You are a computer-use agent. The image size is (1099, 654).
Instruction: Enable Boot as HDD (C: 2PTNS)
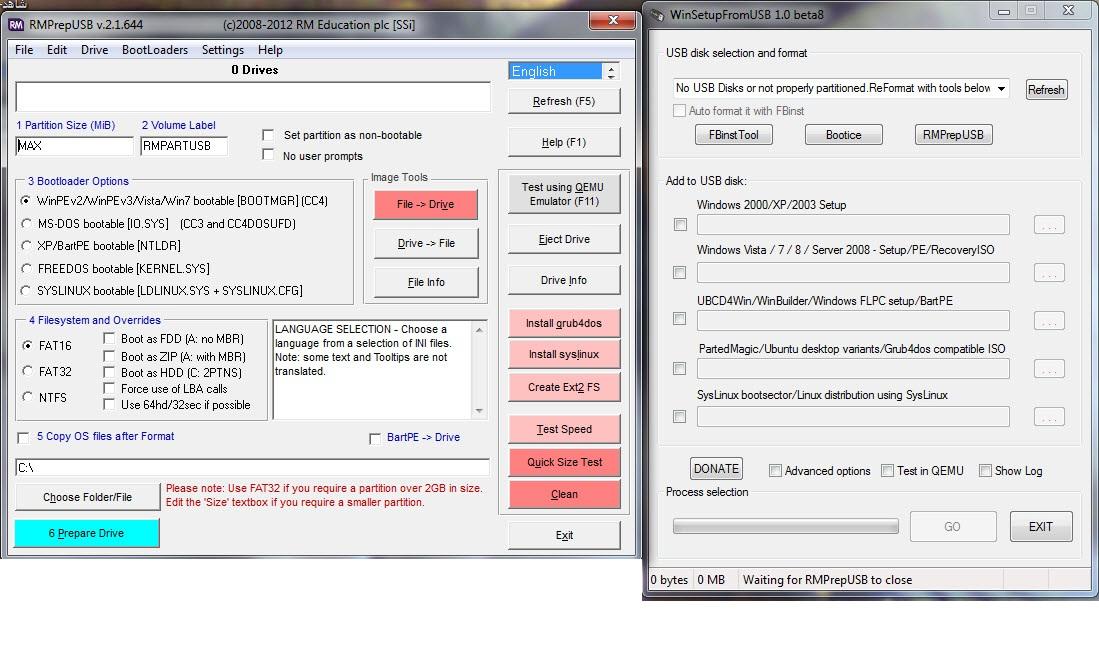109,372
